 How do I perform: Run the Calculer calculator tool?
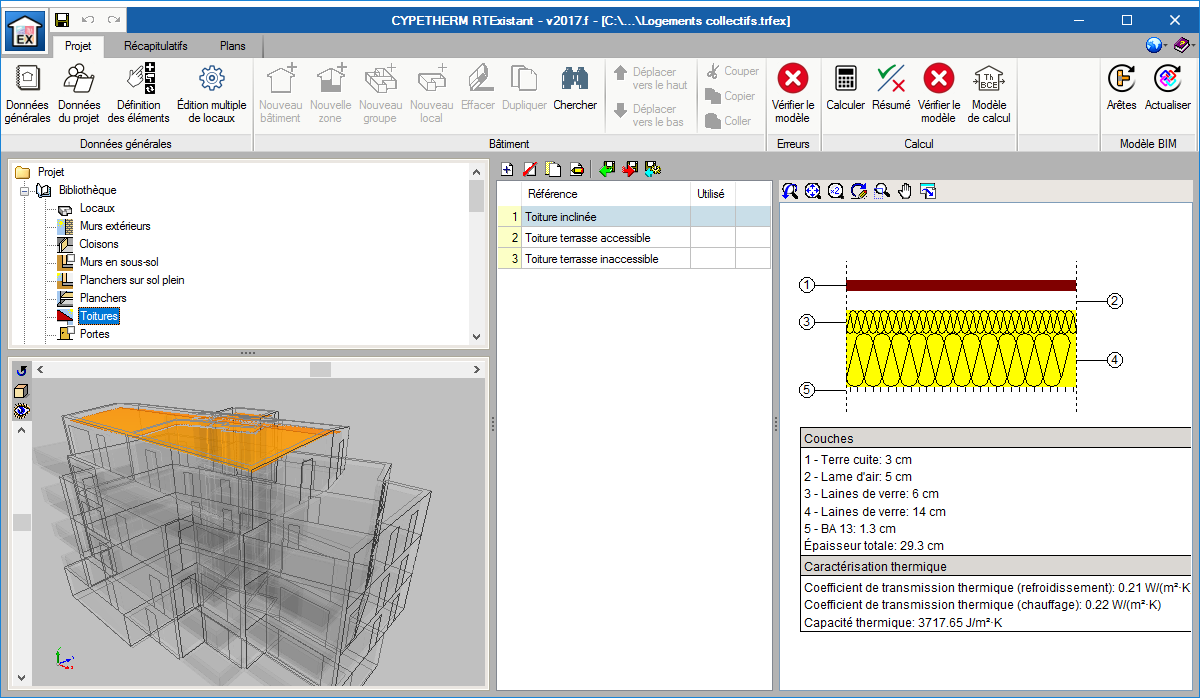click(x=846, y=87)
